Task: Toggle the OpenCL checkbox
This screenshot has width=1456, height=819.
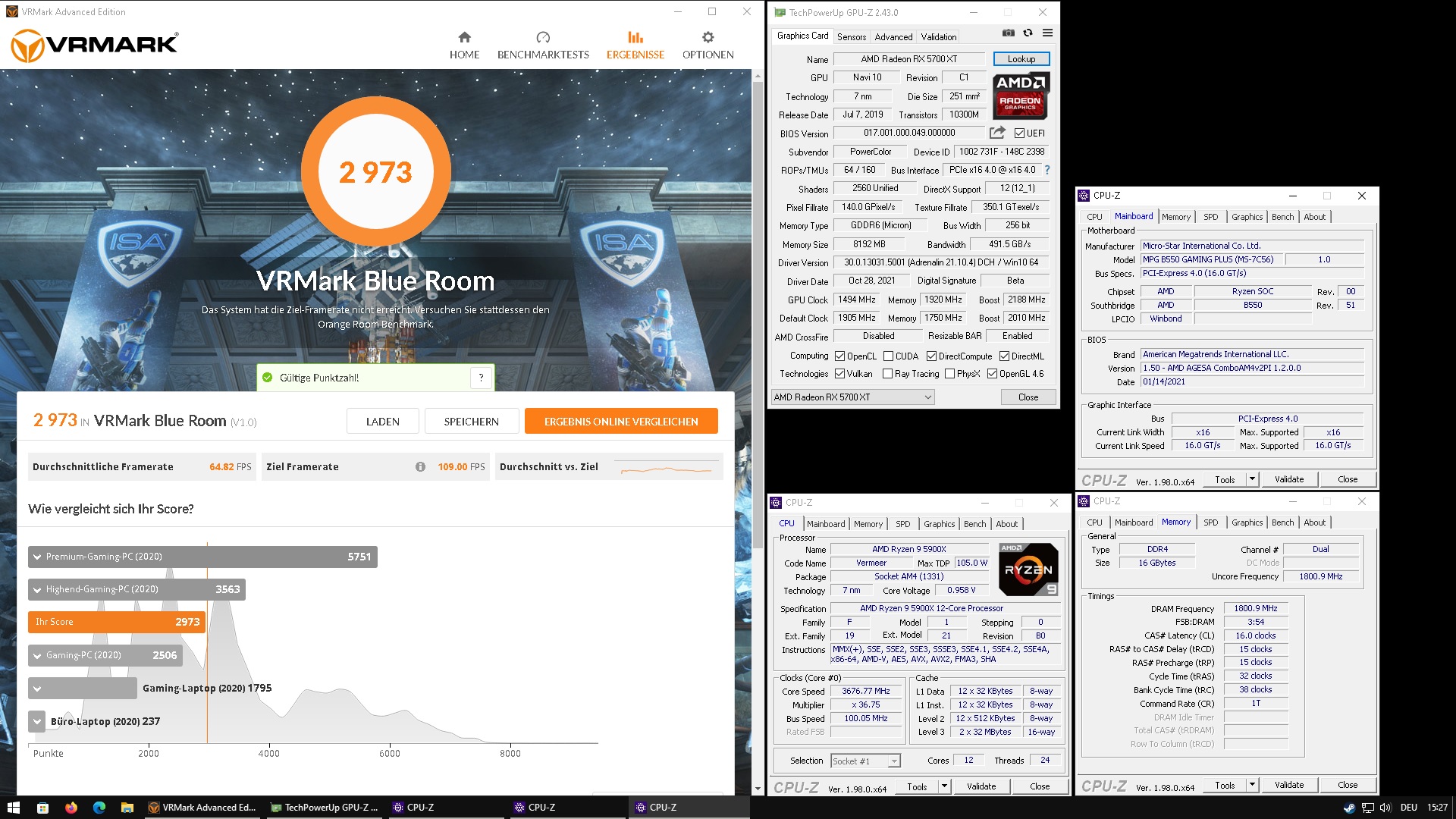Action: 839,356
